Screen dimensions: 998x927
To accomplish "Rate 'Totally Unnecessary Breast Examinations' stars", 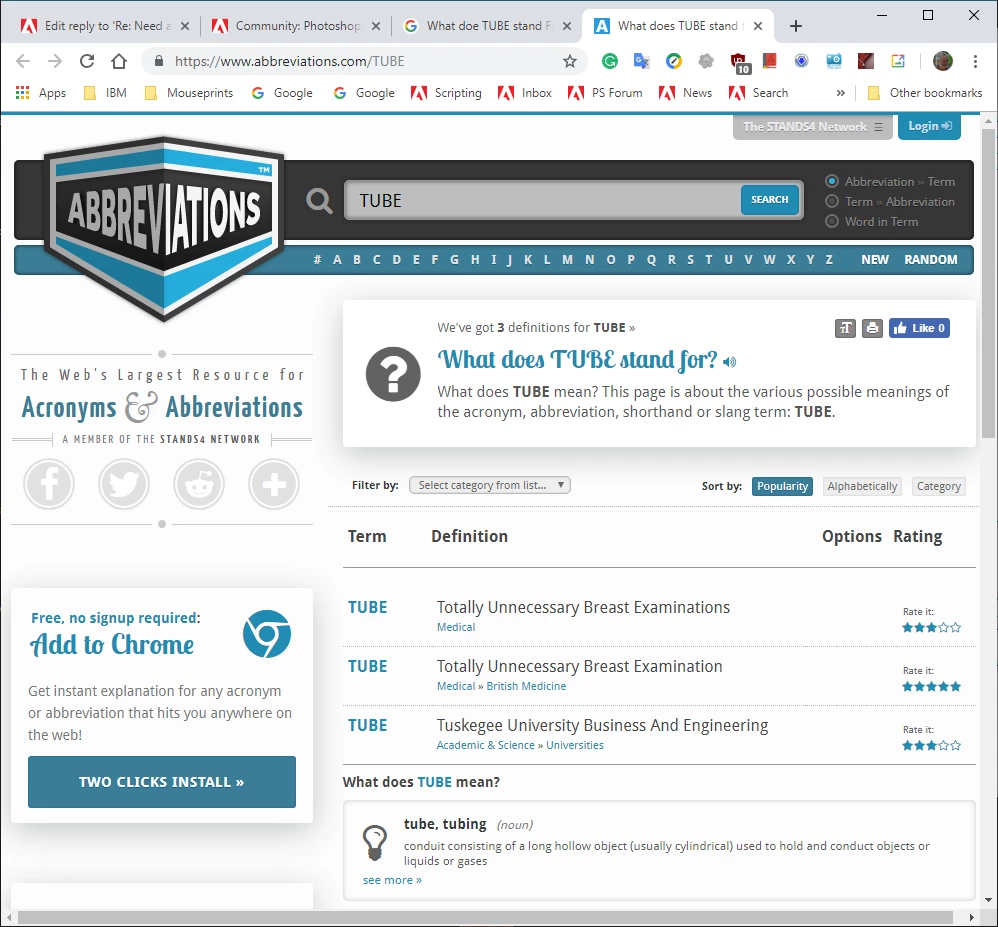I will [931, 628].
